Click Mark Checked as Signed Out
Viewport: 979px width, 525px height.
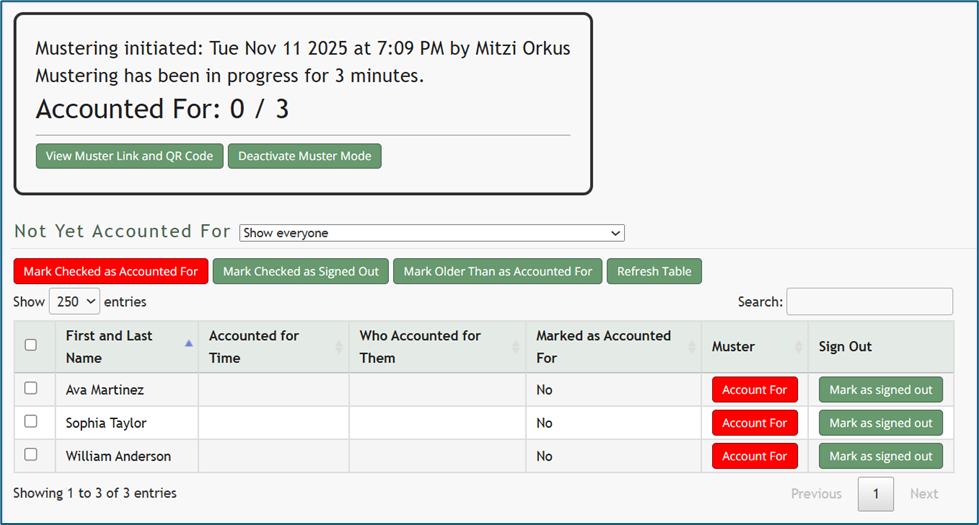tap(301, 271)
